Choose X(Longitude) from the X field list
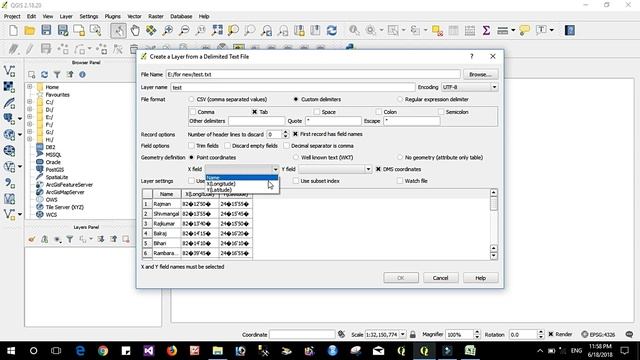 click(242, 184)
